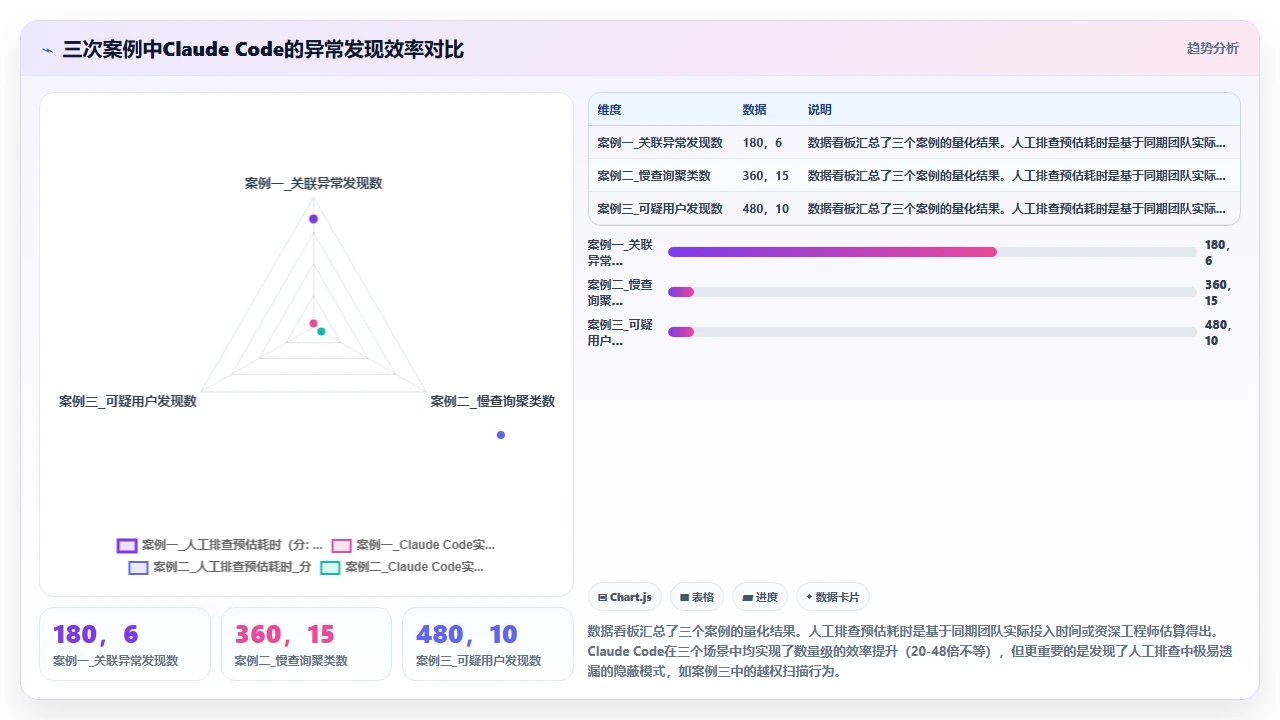
Task: Select the 表格 chip
Action: point(697,597)
